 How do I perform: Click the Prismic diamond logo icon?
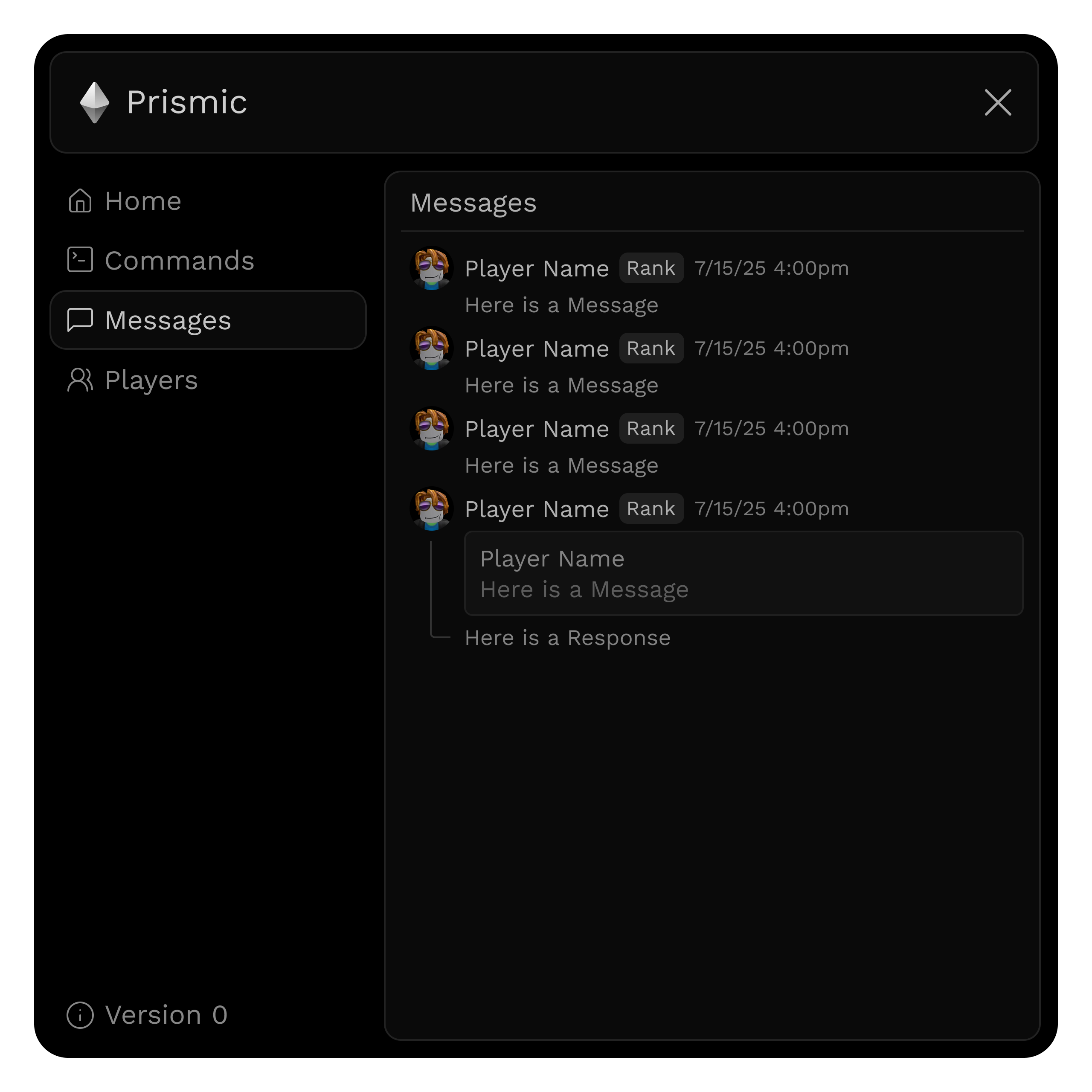point(94,102)
